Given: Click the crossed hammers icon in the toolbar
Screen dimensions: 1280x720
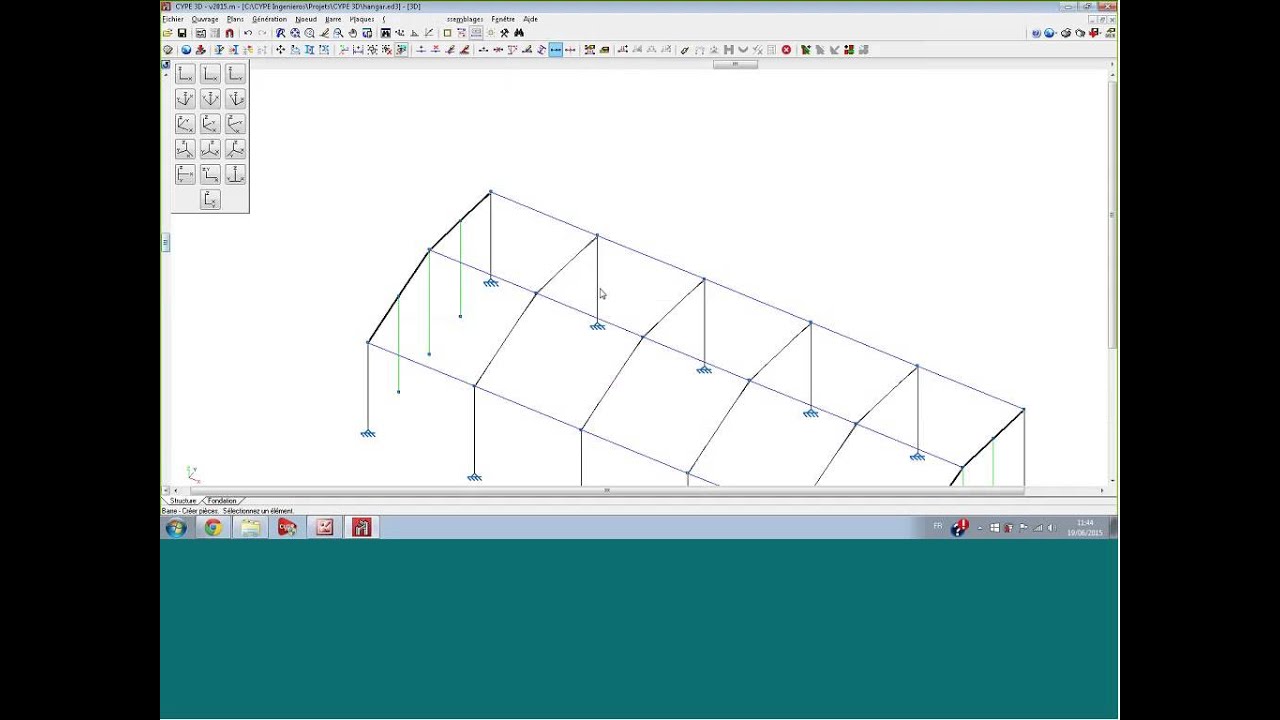Looking at the screenshot, I should click(504, 33).
